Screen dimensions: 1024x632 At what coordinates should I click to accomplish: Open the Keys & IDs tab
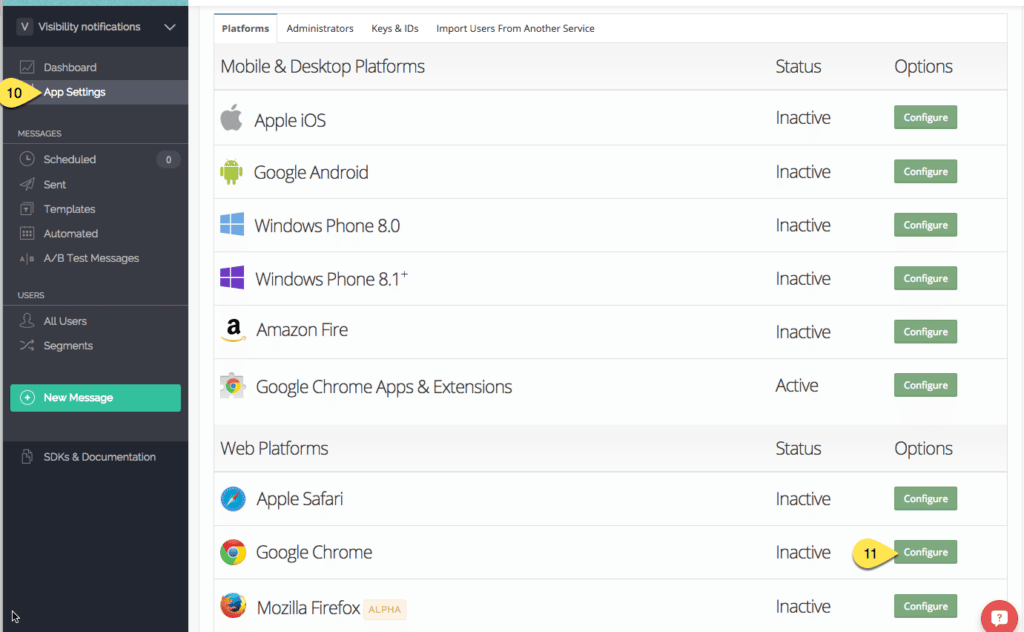395,29
